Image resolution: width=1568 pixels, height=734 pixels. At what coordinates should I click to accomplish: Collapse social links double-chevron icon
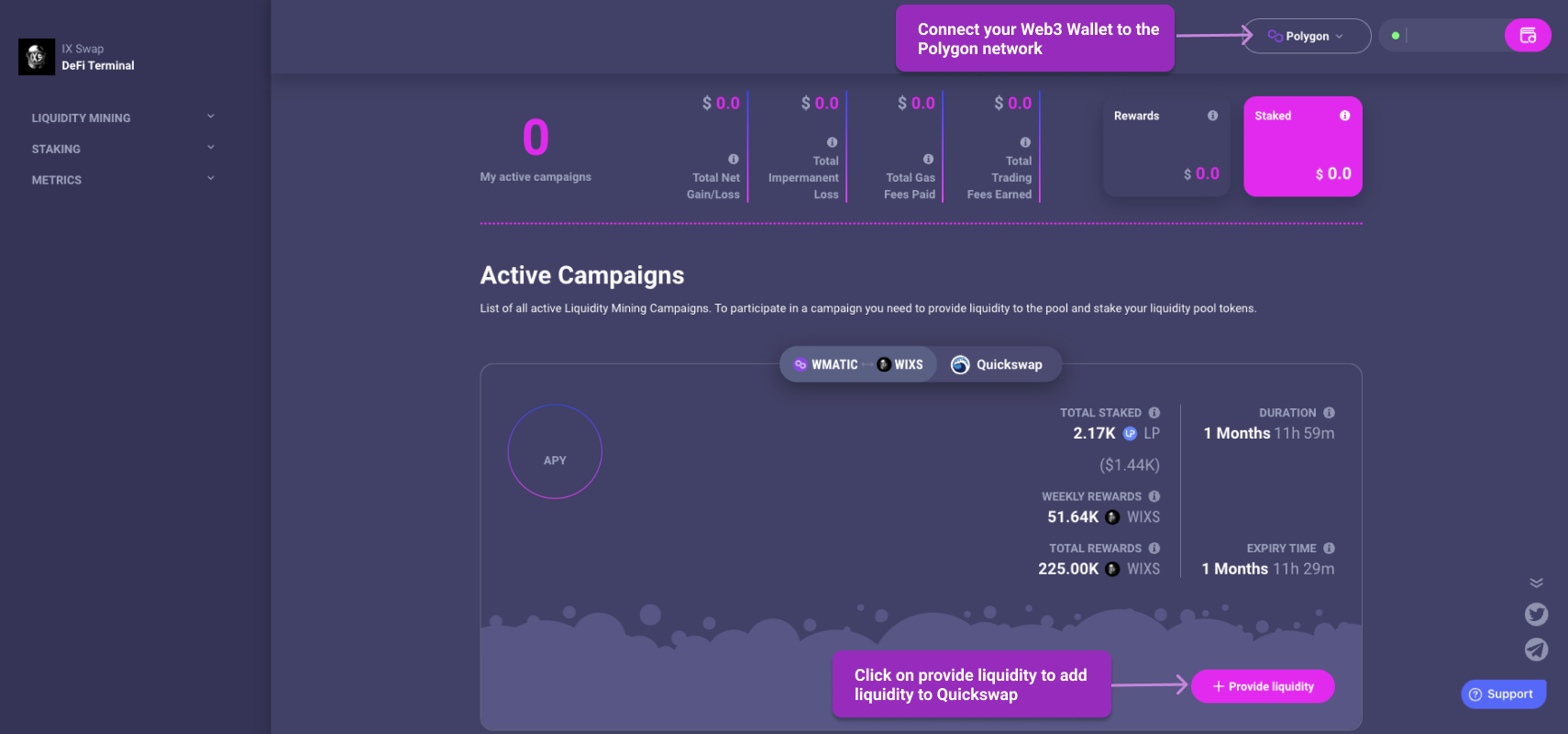click(x=1536, y=583)
